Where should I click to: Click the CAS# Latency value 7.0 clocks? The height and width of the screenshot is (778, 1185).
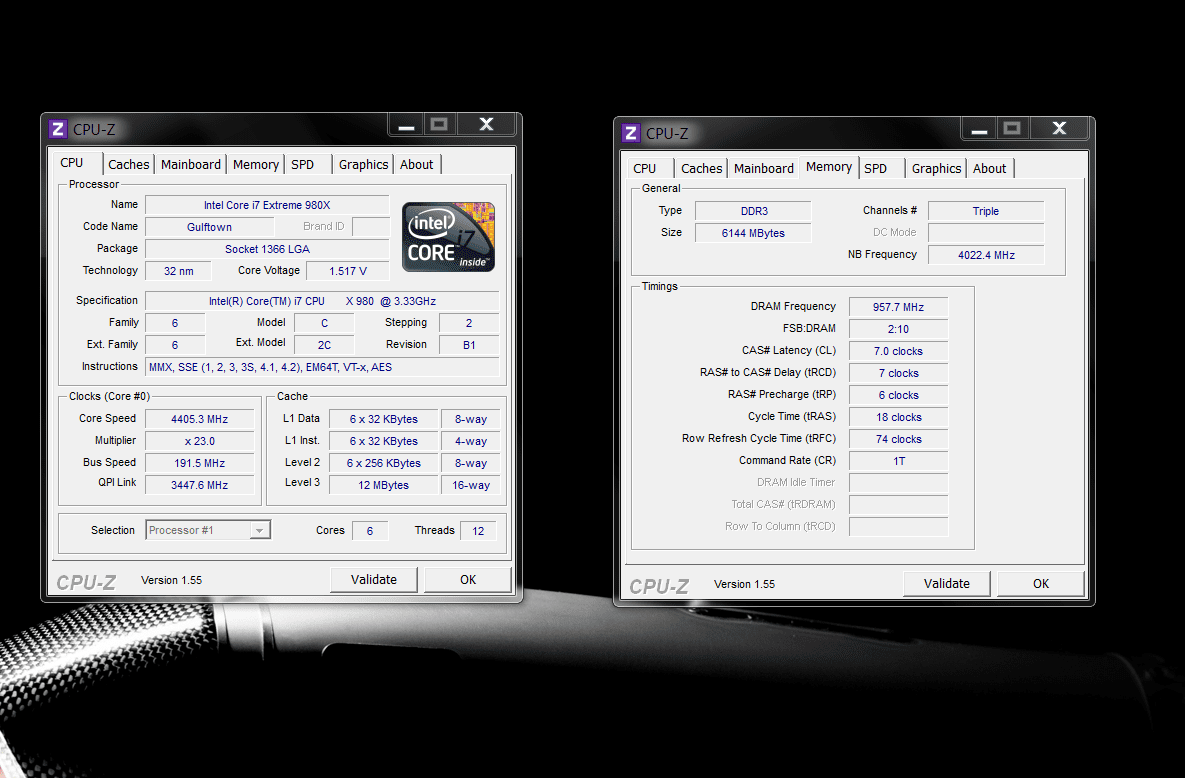coord(898,351)
